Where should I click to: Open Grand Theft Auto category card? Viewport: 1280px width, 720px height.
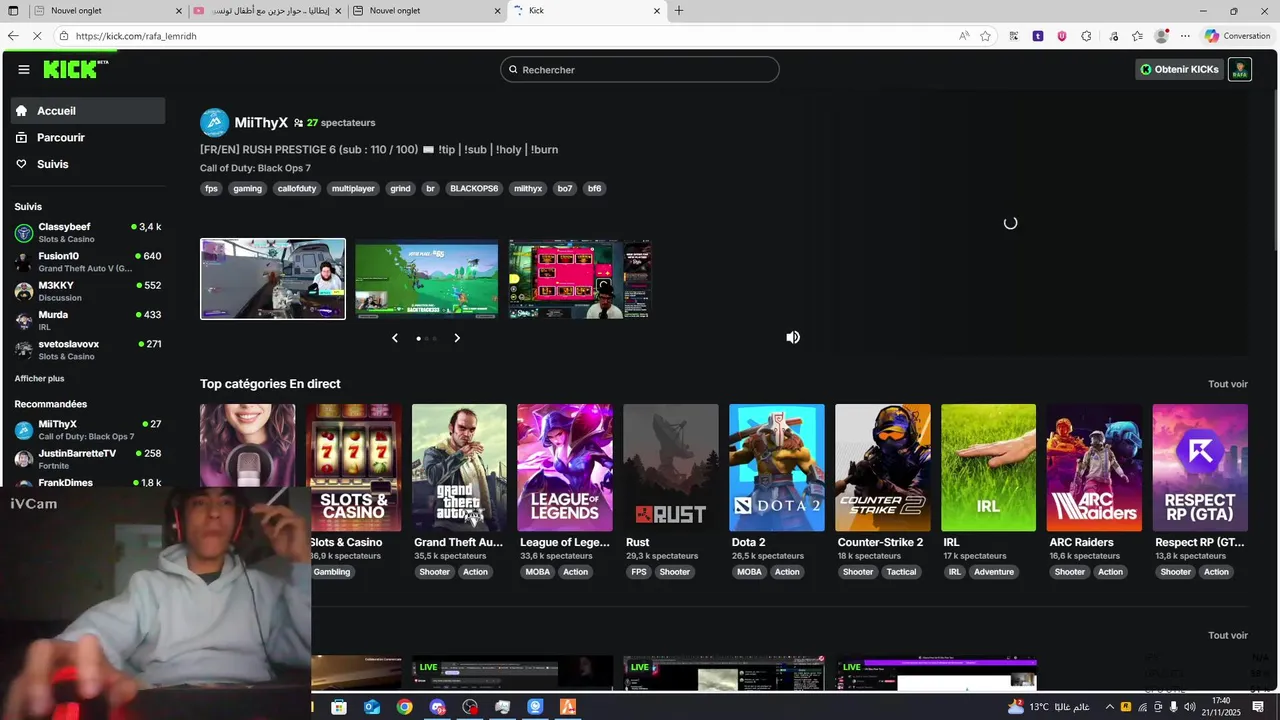pos(459,467)
